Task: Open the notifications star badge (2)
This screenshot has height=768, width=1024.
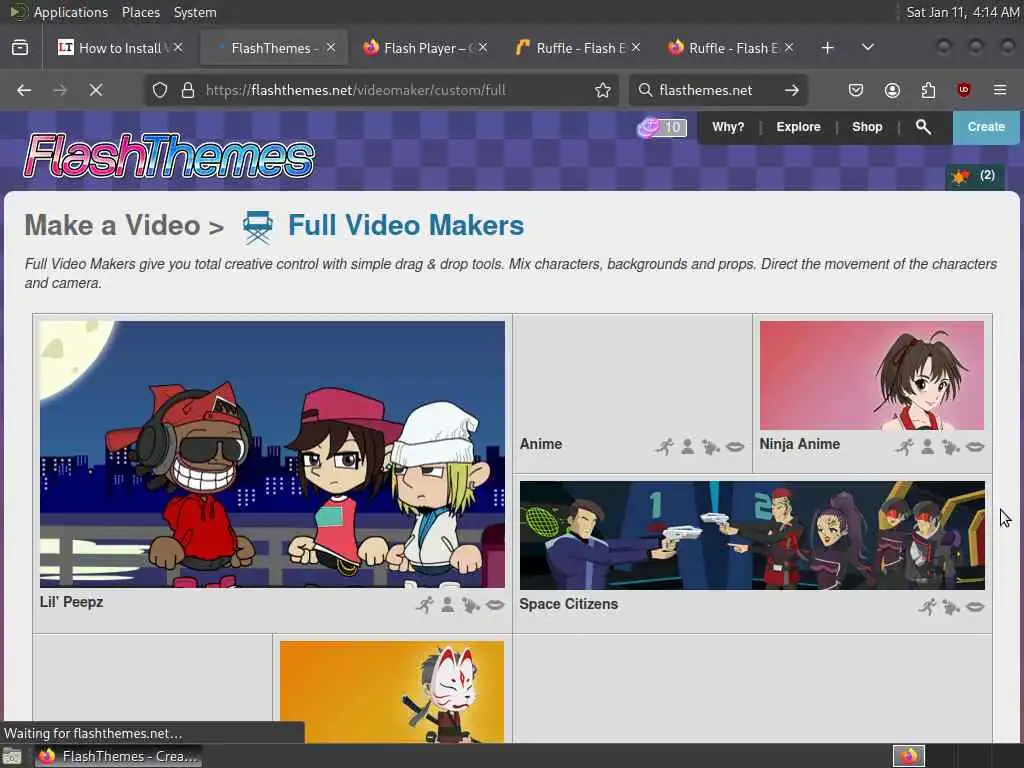Action: pos(974,176)
